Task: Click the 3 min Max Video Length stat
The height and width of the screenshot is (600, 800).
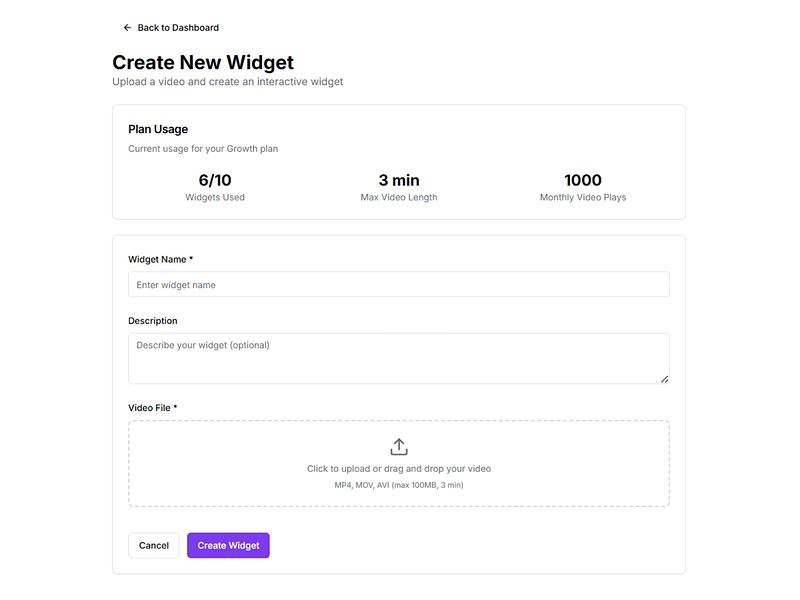Action: (399, 187)
